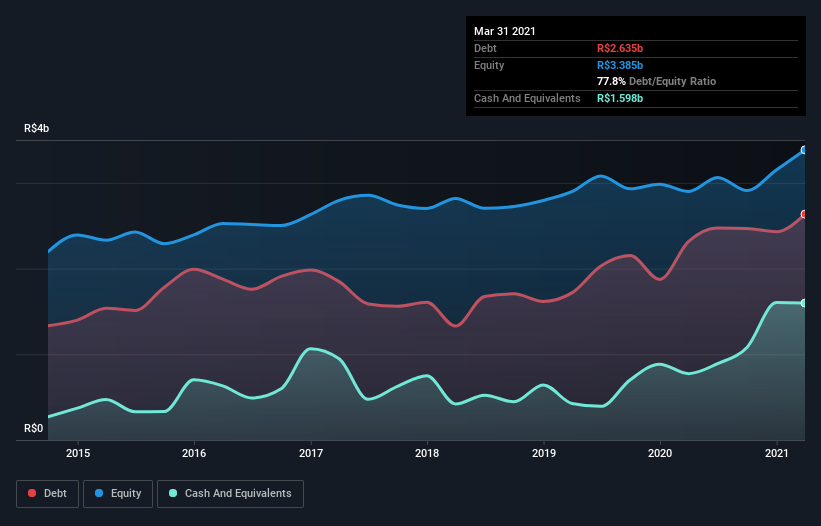Toggle Cash And Equivalents legend button

[230, 494]
